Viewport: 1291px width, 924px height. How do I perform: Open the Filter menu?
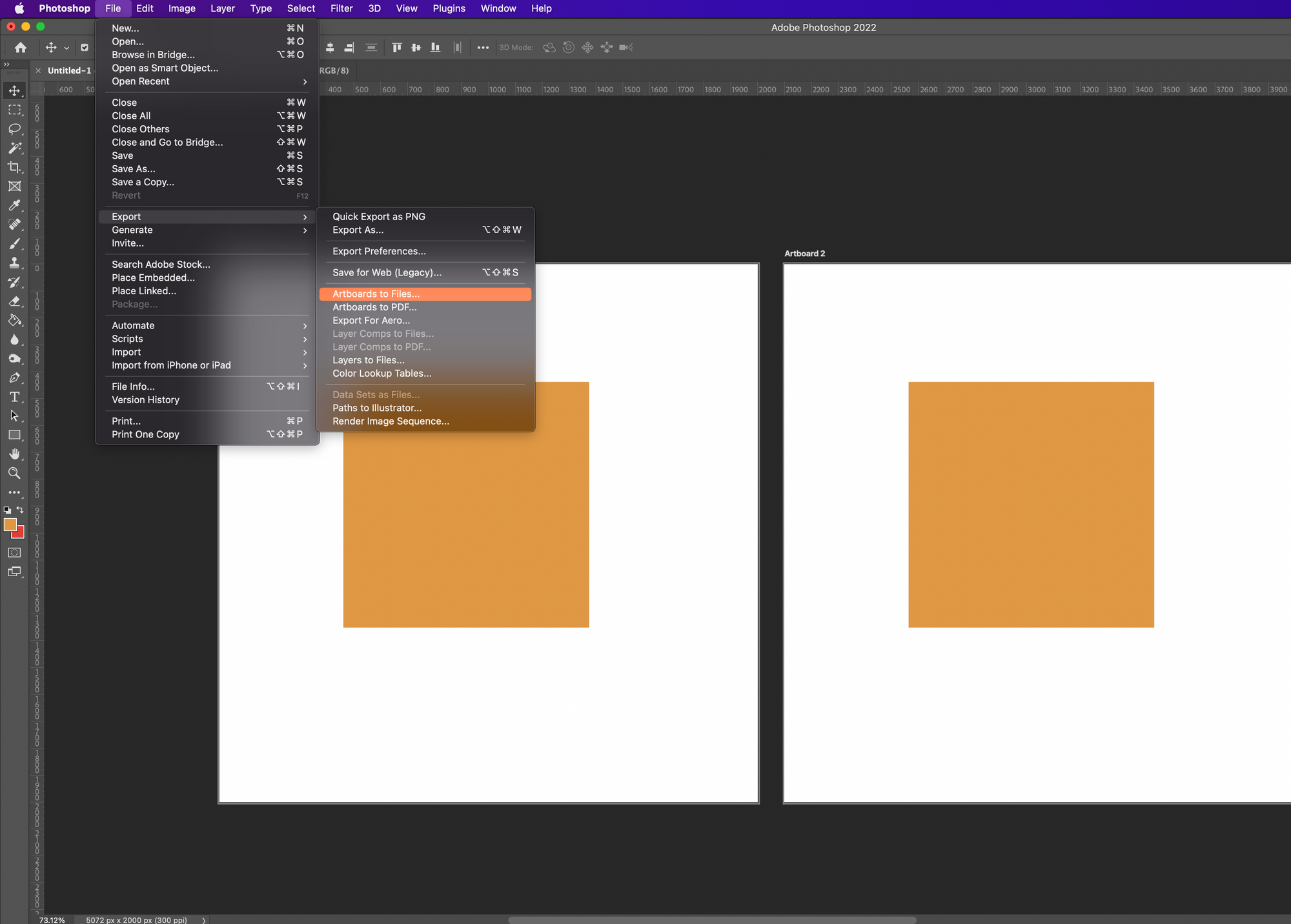pos(341,8)
